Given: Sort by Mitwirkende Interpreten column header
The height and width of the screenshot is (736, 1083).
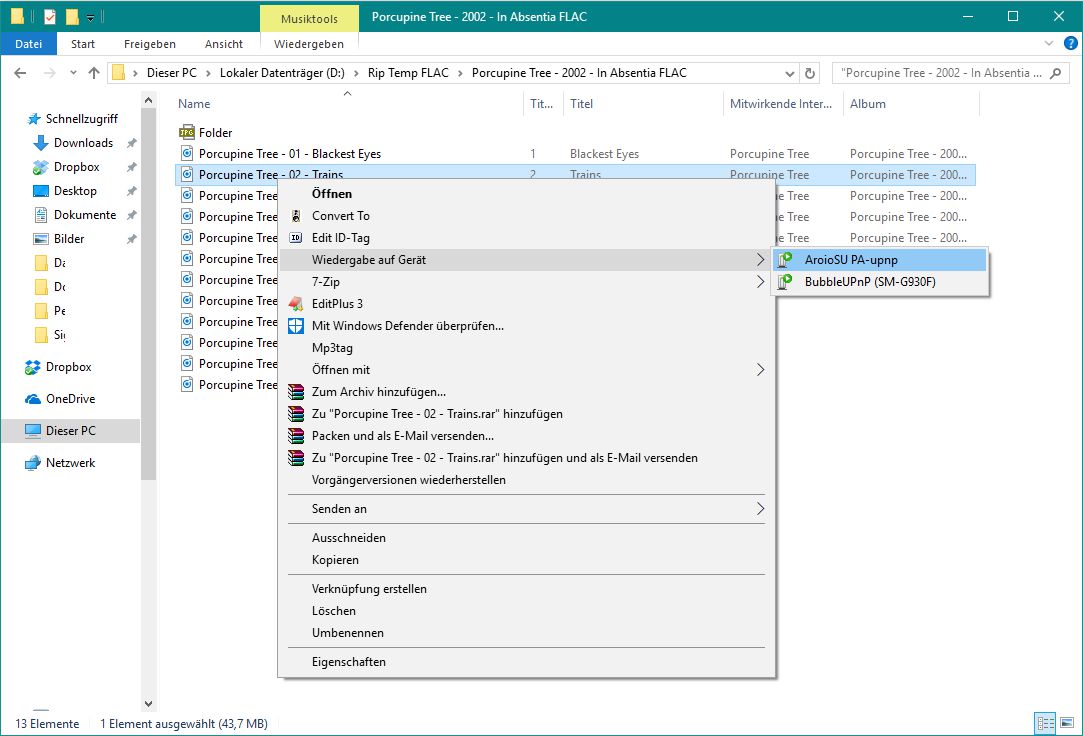Looking at the screenshot, I should point(783,104).
